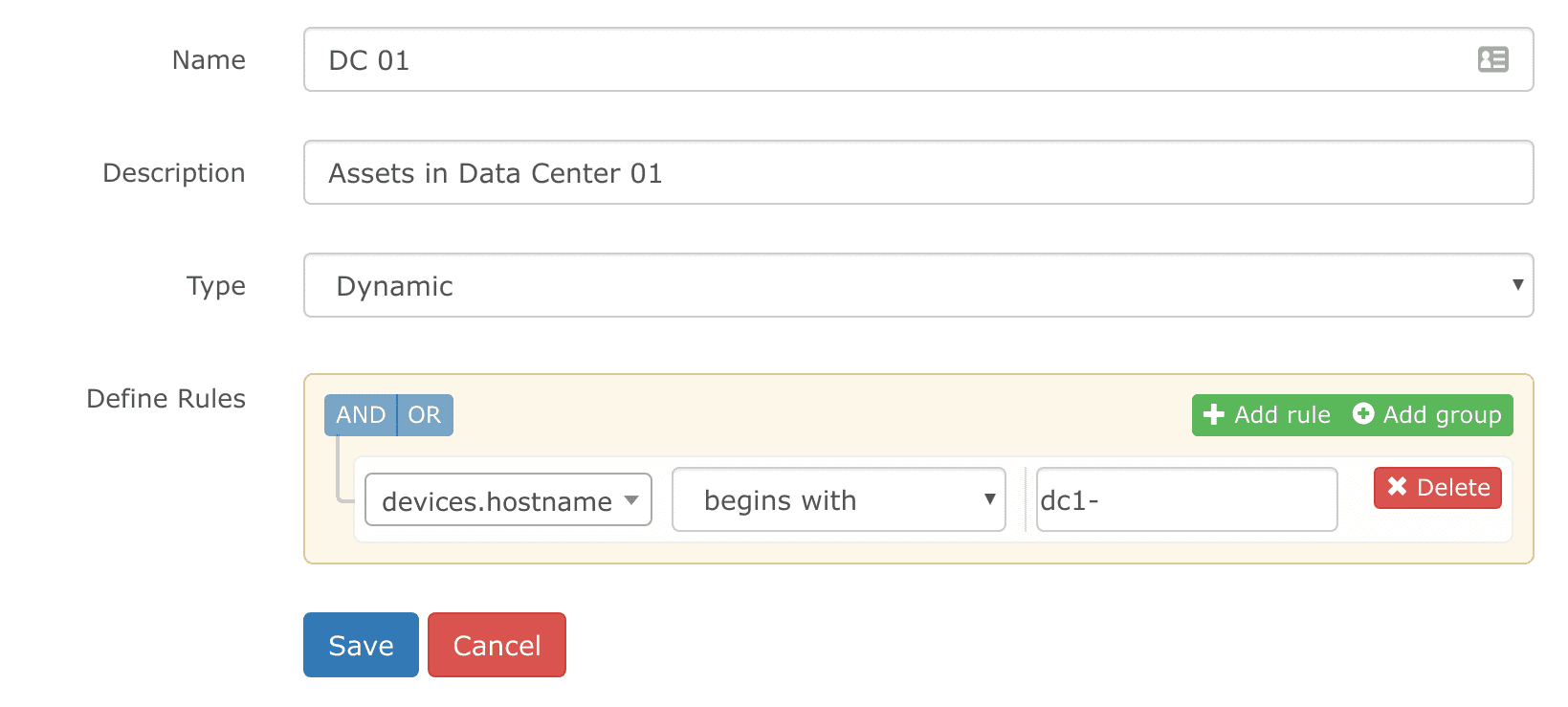Click the Define Rules label
1568x707 pixels.
pyautogui.click(x=166, y=398)
